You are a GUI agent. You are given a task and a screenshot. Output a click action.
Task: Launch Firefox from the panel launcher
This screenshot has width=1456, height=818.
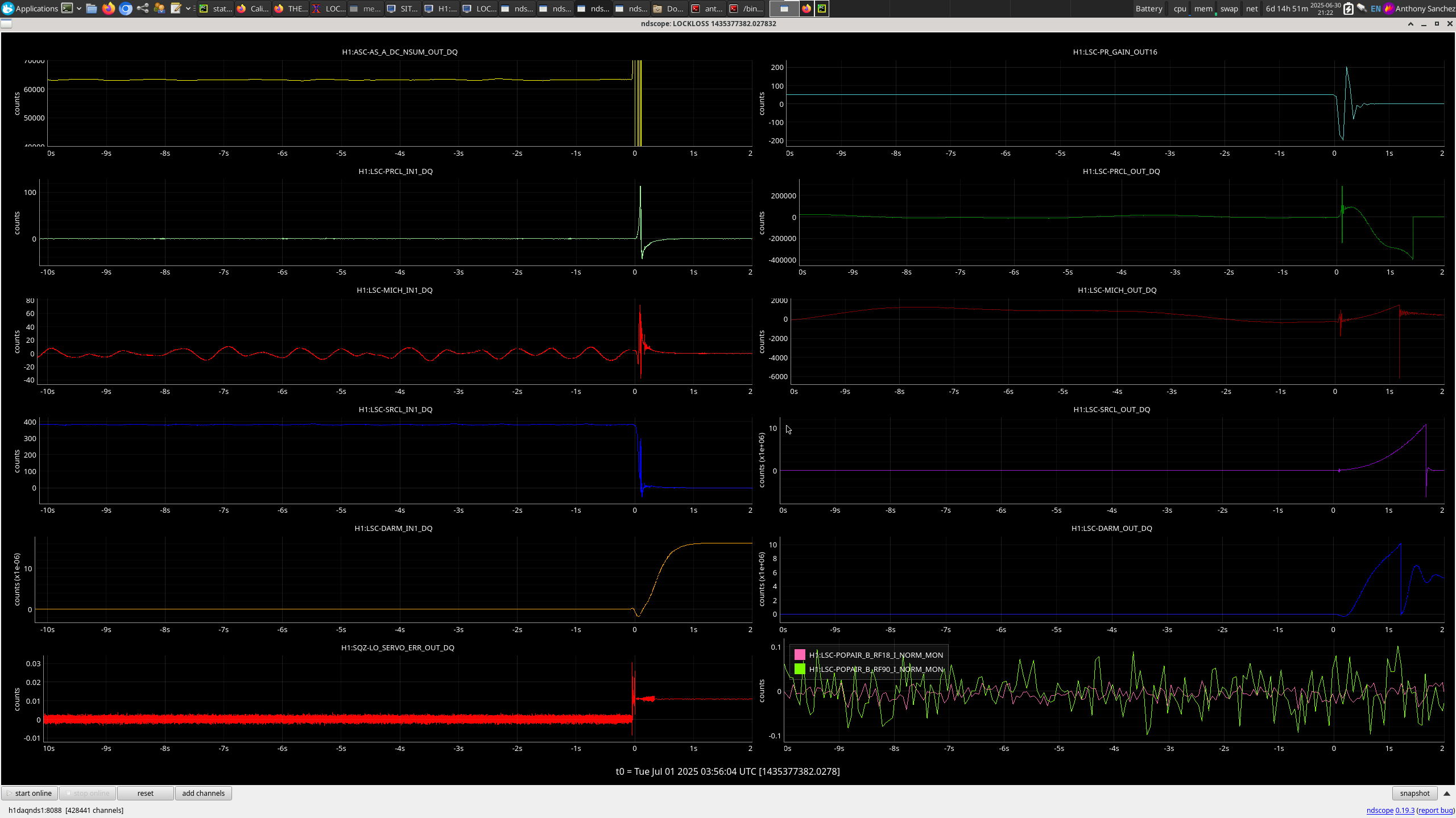[109, 9]
